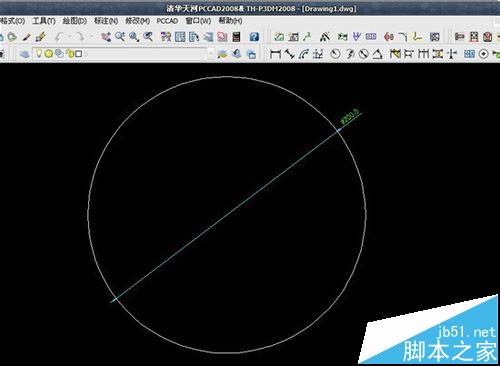Image resolution: width=500 pixels, height=366 pixels.
Task: Click the Zoom Previous icon
Action: 148,37
